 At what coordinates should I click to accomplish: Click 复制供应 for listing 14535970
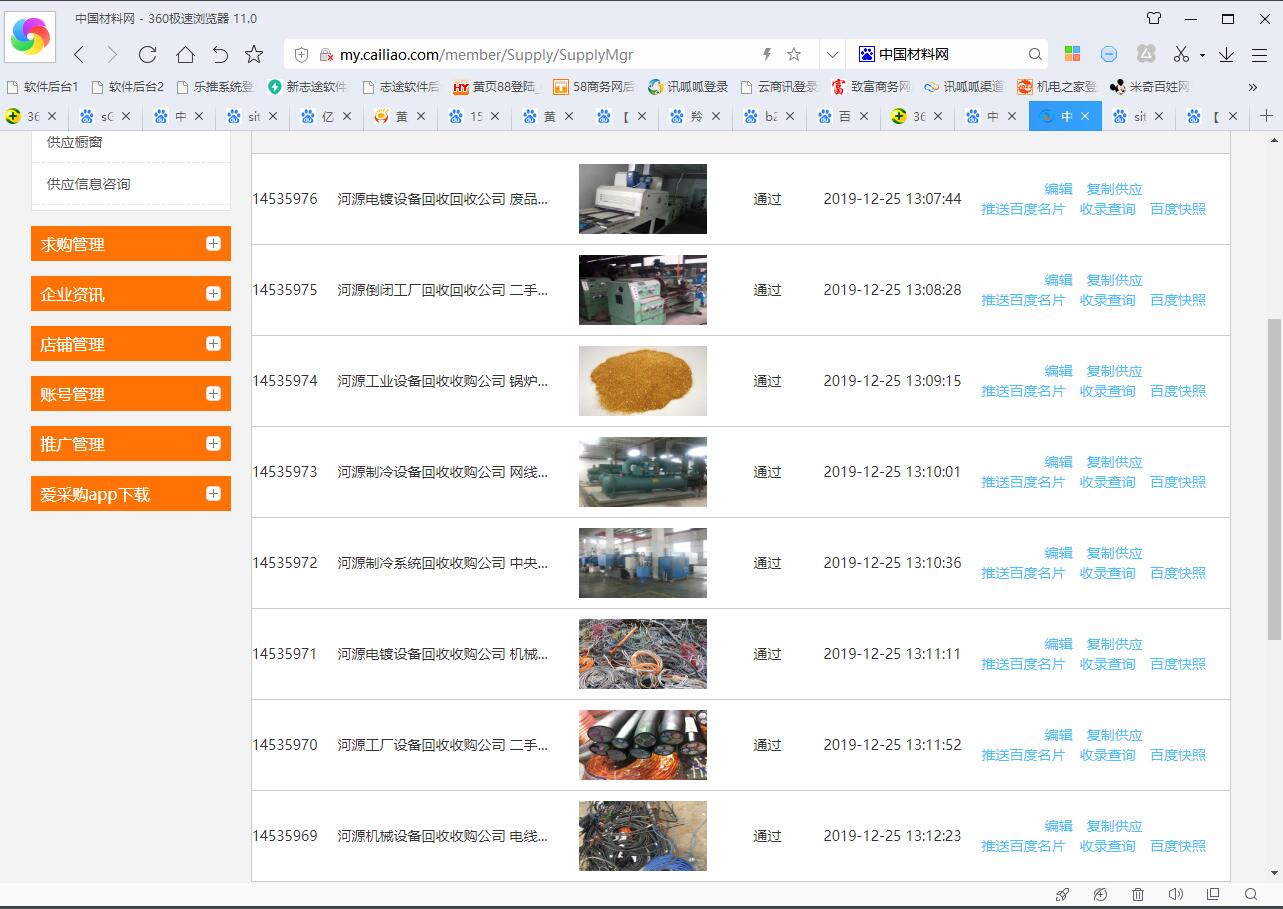(x=1114, y=735)
